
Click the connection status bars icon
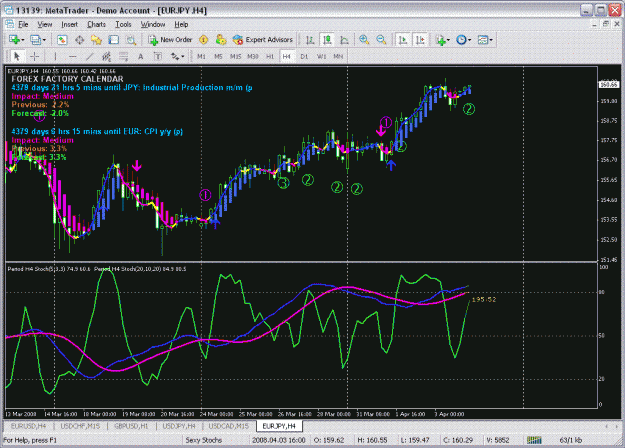[534, 440]
